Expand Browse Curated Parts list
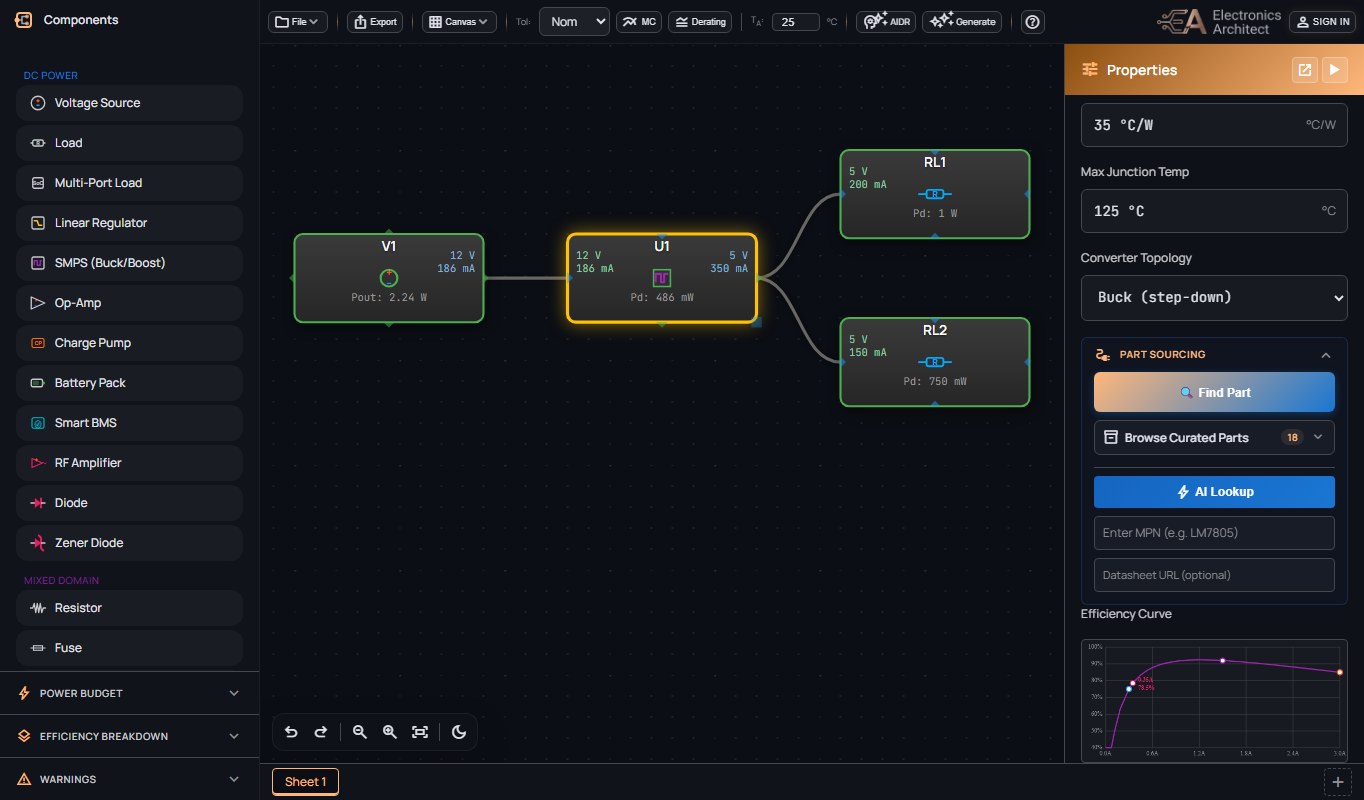 (x=1214, y=438)
